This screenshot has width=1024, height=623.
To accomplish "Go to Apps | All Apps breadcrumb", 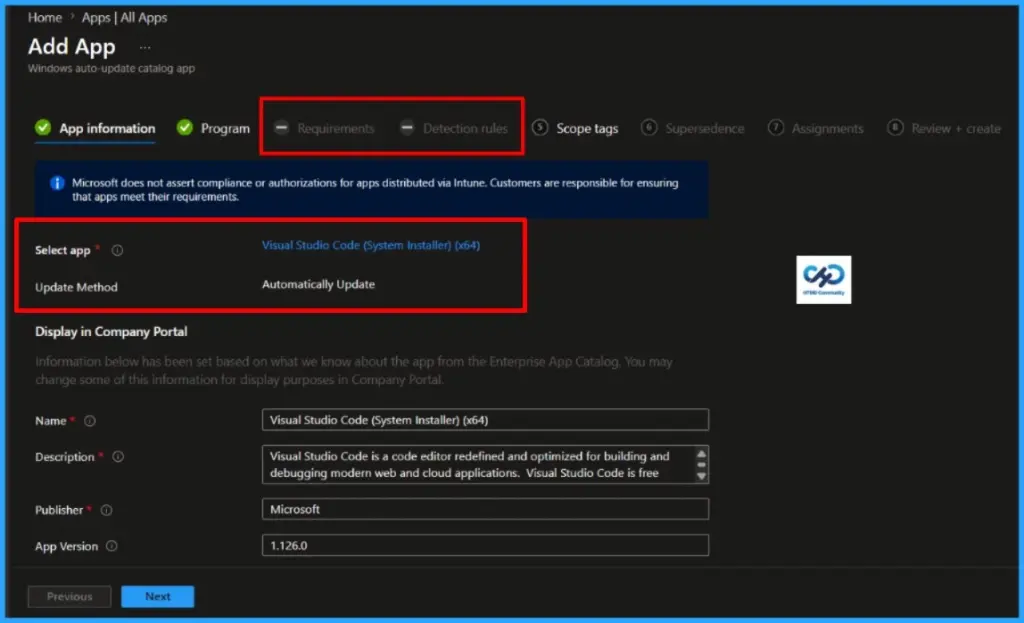I will tap(124, 18).
